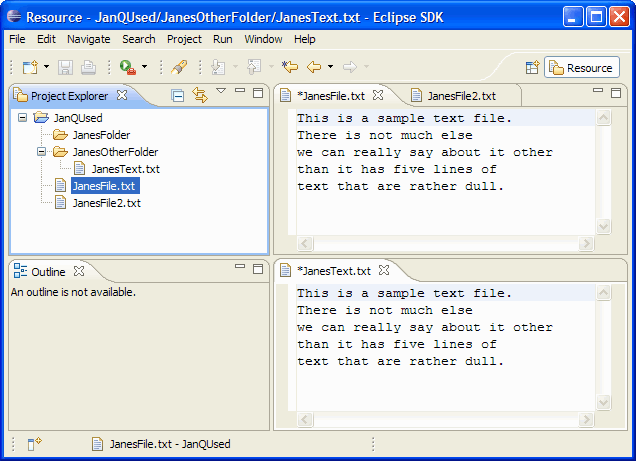
Task: Click the External Tools run icon
Action: [x=127, y=67]
